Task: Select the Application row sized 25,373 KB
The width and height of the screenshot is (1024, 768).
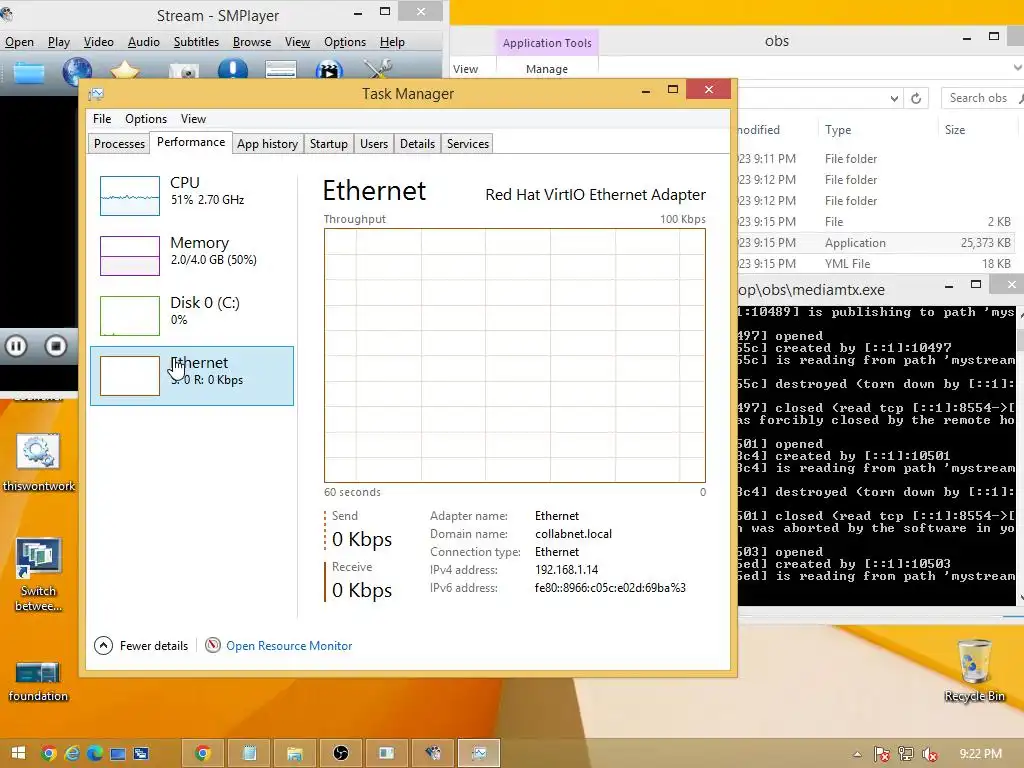Action: tap(877, 243)
